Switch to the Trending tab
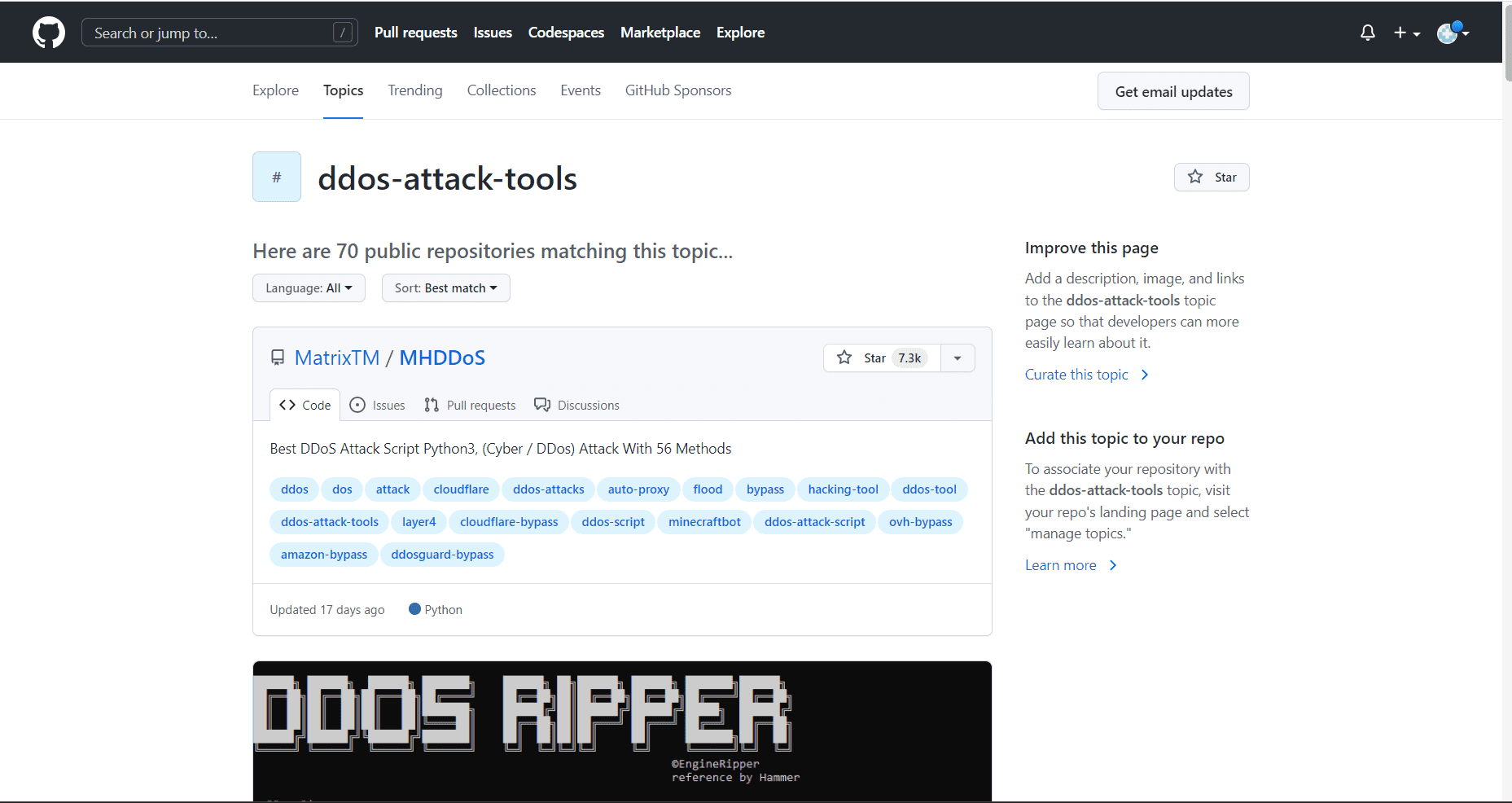This screenshot has width=1512, height=803. tap(414, 90)
